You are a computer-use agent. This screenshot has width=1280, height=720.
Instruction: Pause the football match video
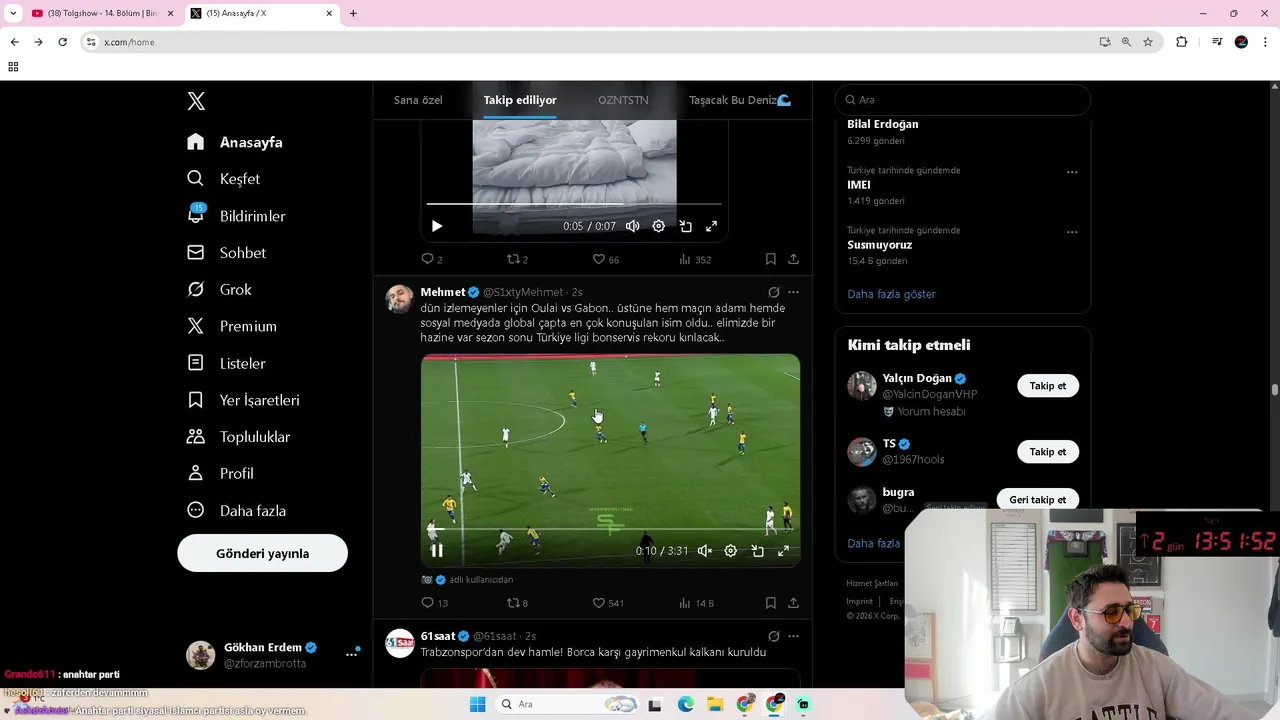click(436, 550)
